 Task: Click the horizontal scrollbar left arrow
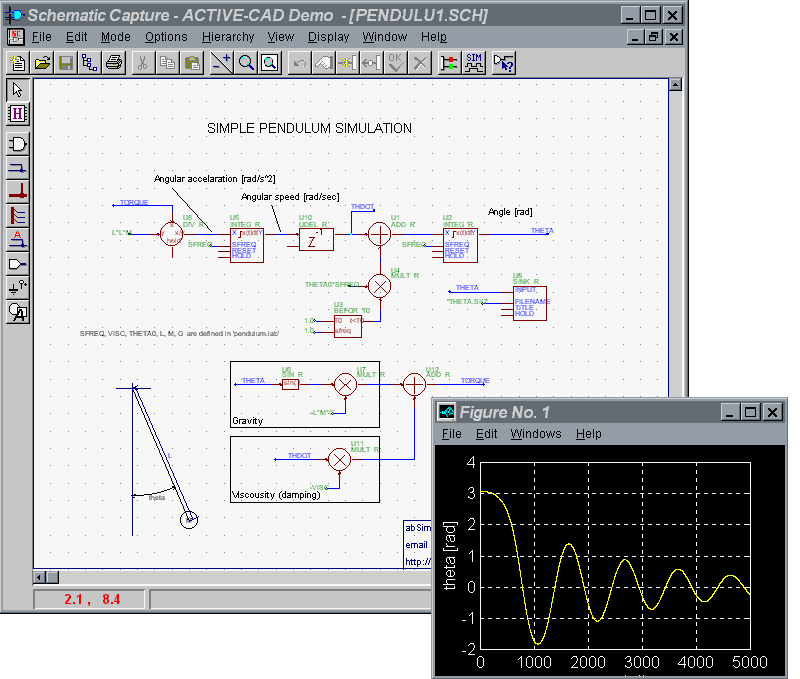[x=40, y=577]
